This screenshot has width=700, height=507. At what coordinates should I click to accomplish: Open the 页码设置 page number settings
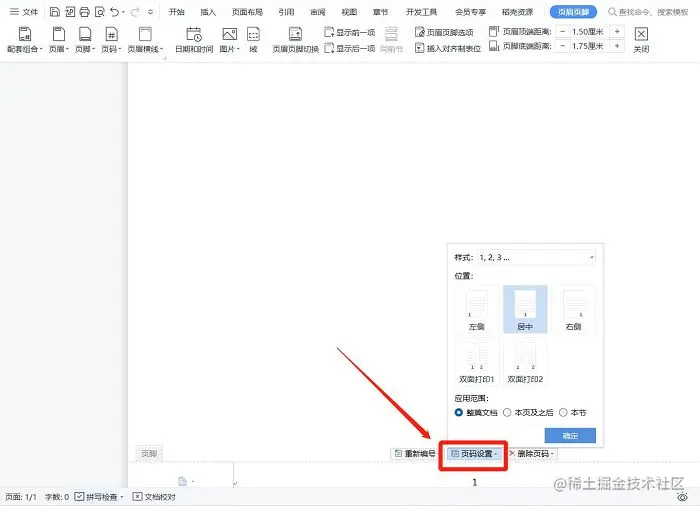point(474,454)
